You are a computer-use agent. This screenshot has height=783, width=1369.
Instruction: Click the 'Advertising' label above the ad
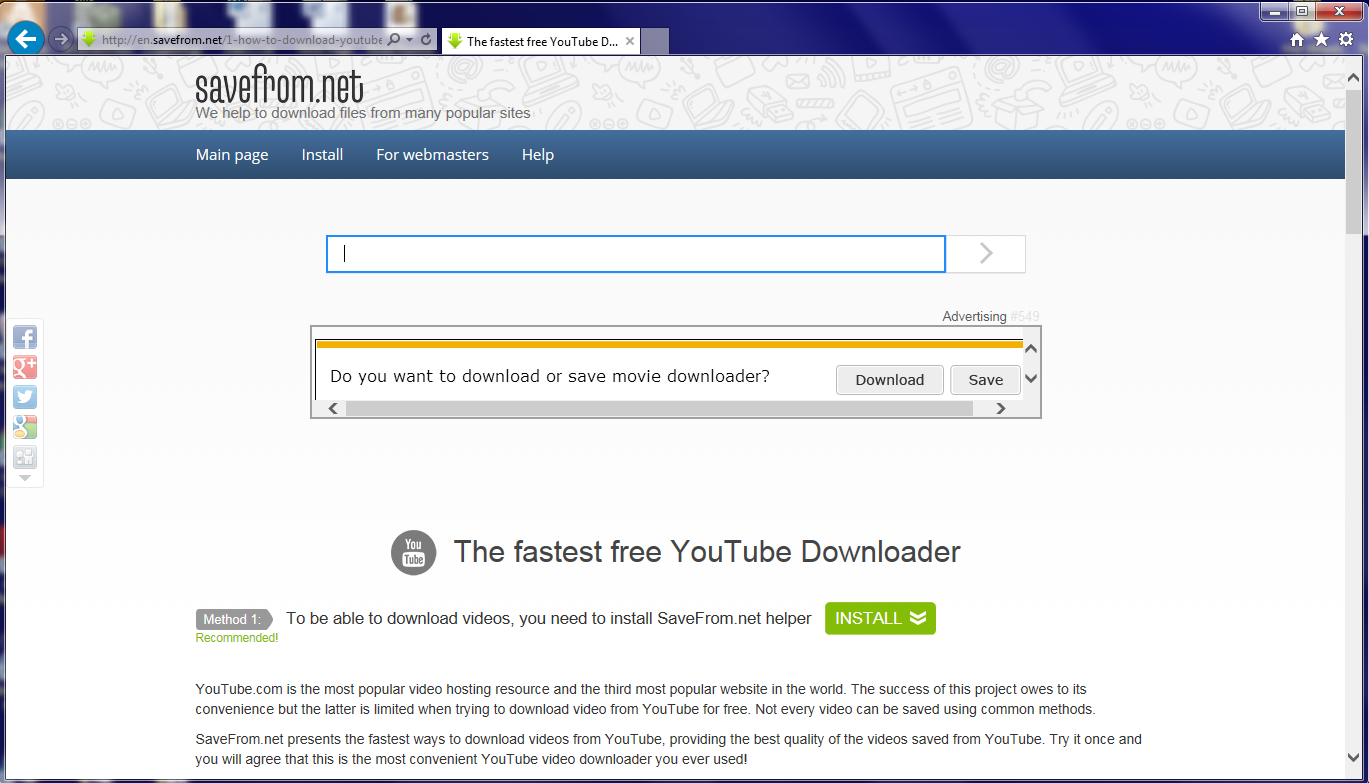974,317
